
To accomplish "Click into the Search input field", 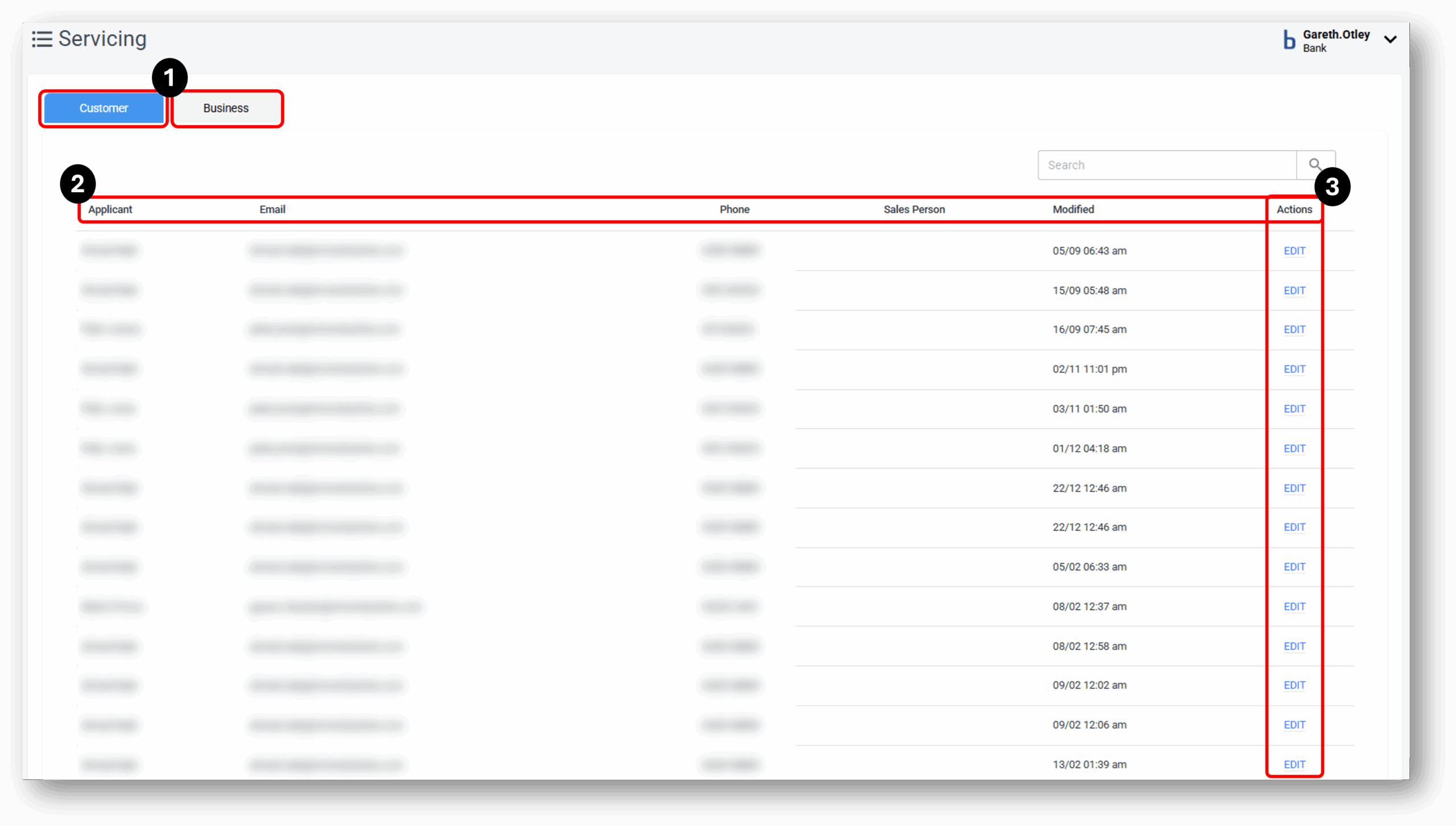I will tap(1166, 165).
